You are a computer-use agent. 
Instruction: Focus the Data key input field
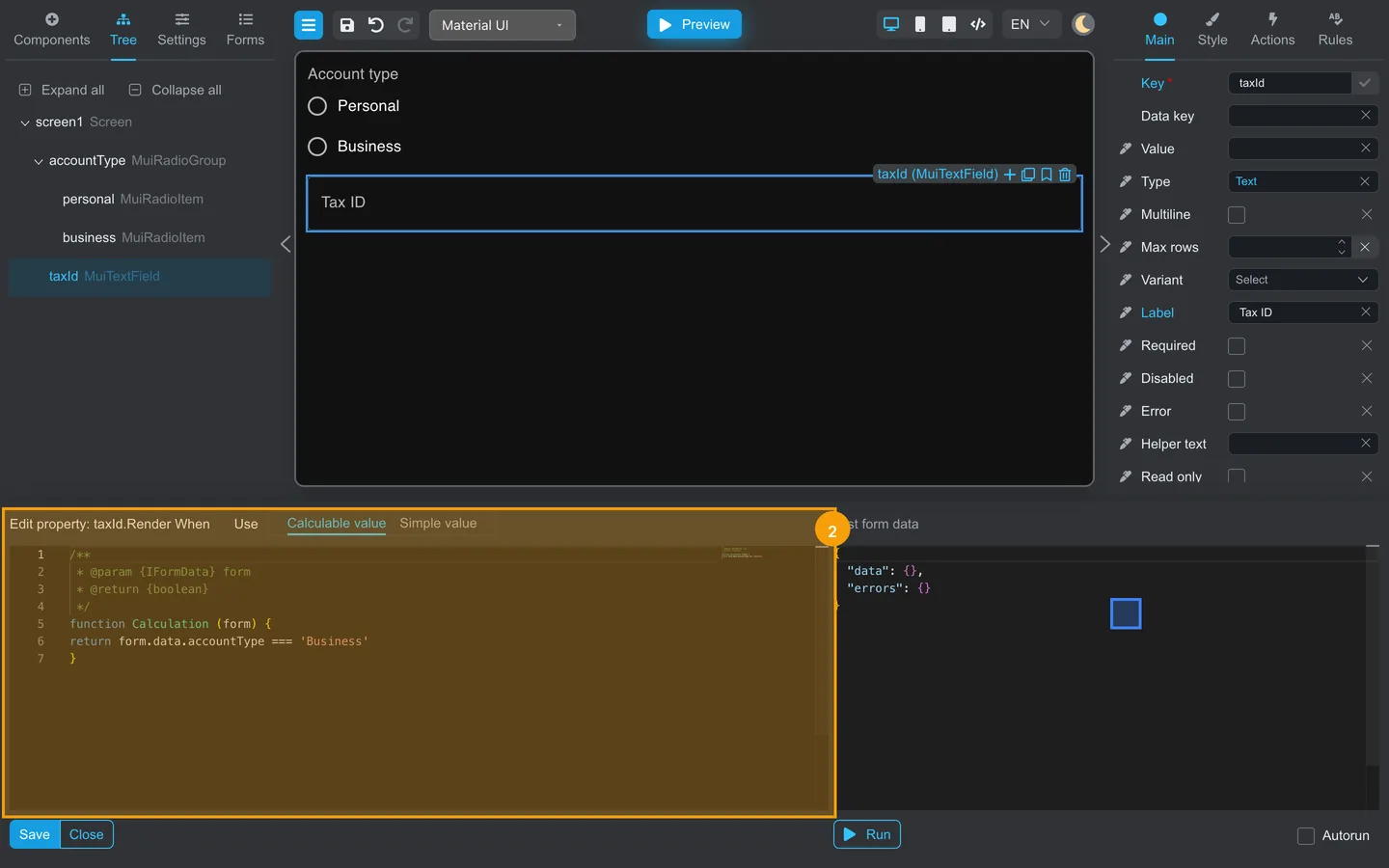[1293, 116]
